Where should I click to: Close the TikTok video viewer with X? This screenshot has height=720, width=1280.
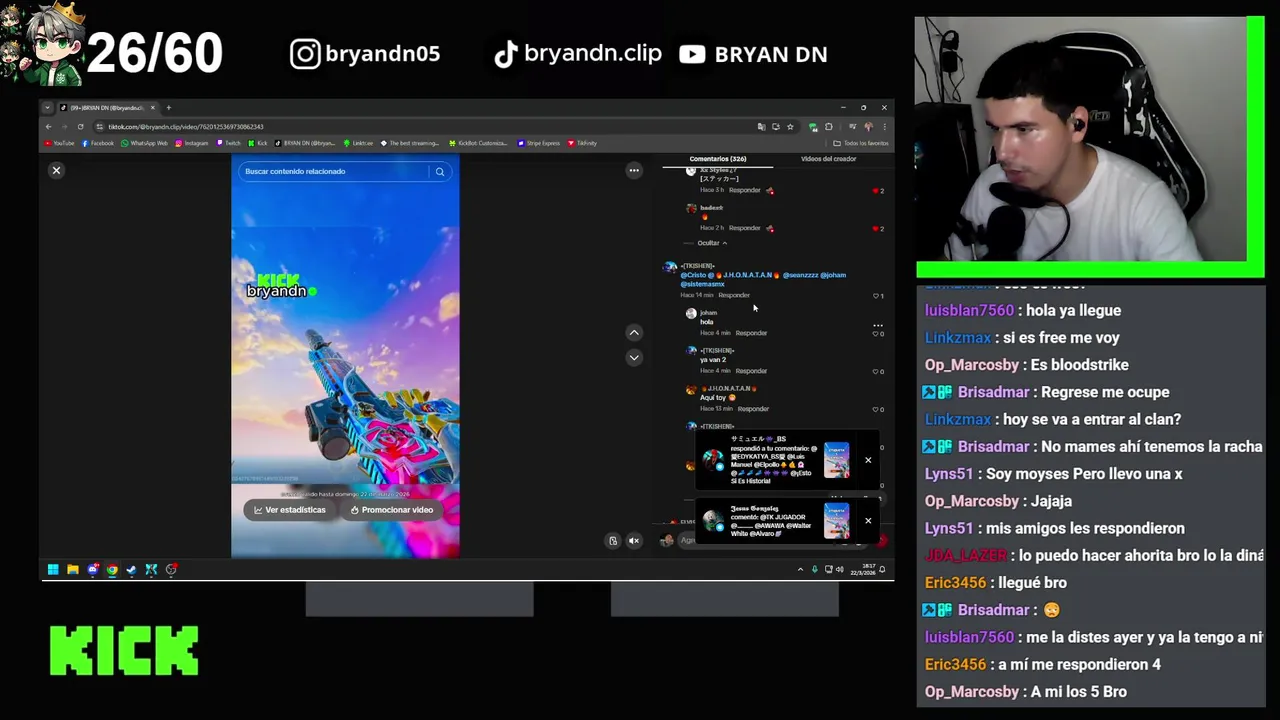[x=56, y=170]
